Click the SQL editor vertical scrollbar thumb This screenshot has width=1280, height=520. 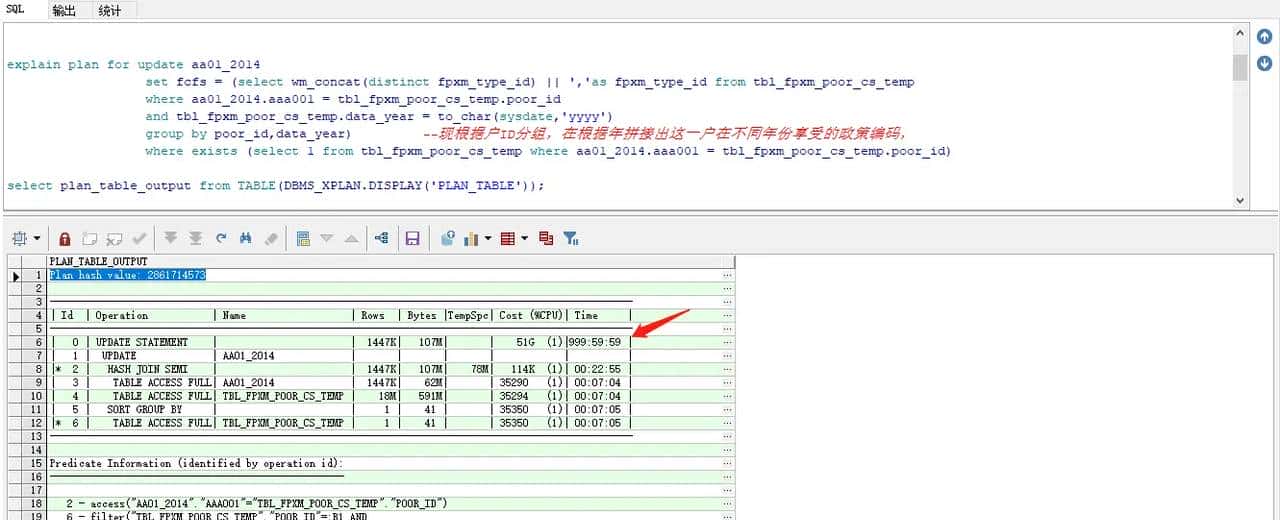tap(1240, 67)
